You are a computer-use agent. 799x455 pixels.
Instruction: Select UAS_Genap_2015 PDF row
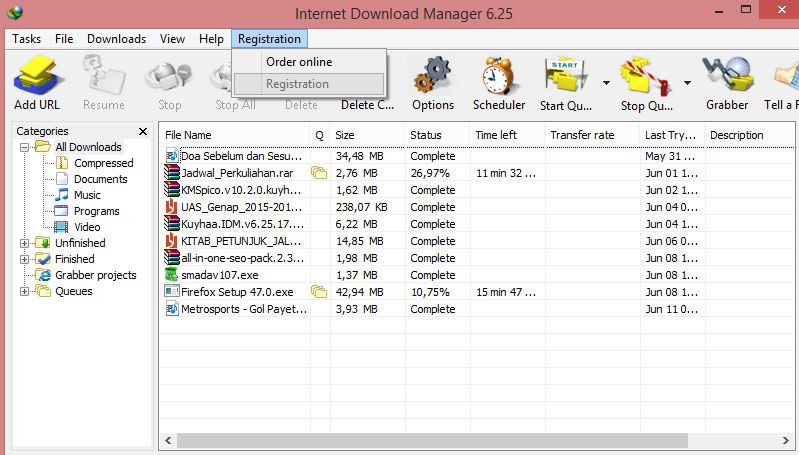point(477,207)
